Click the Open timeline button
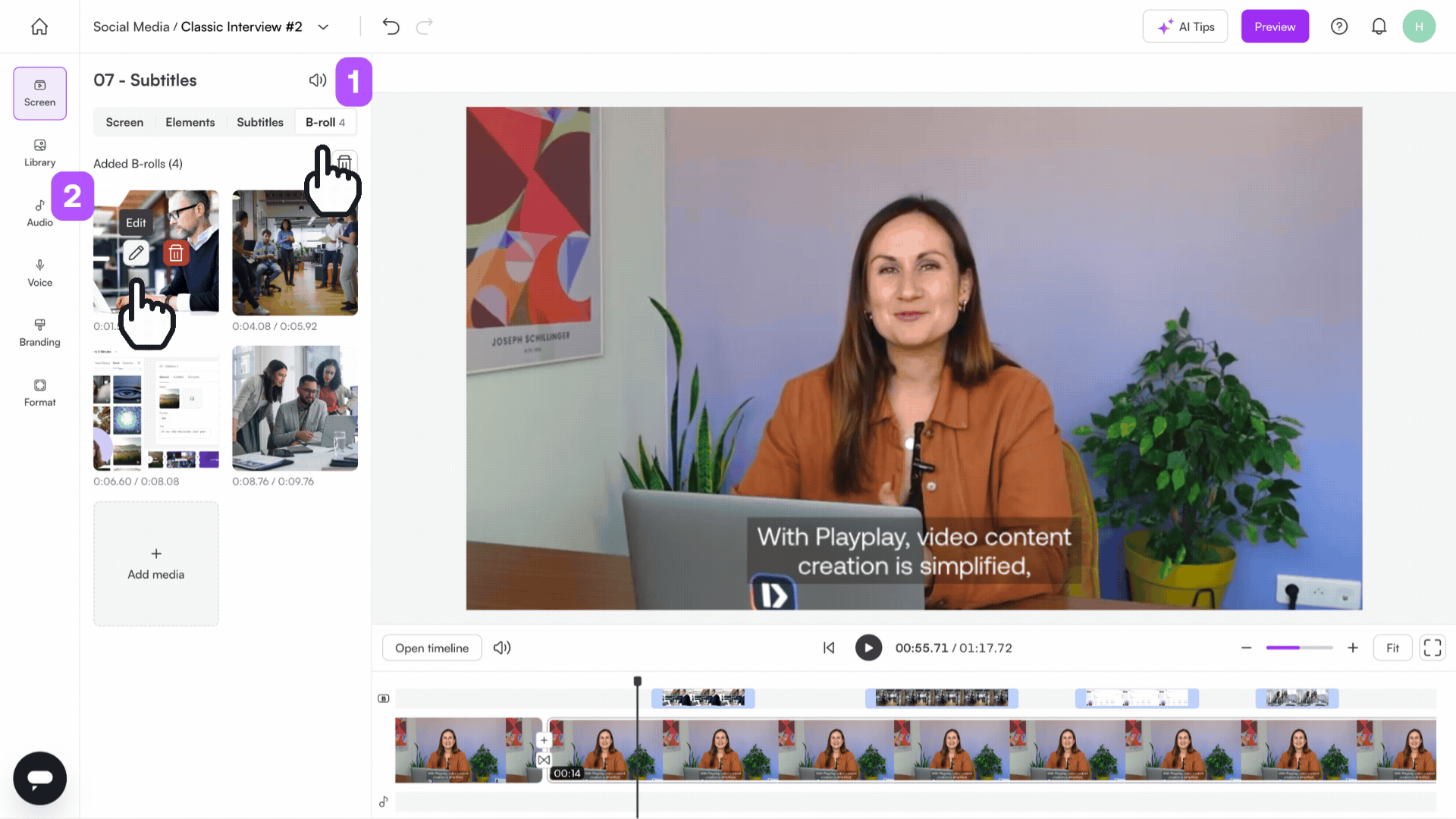Image resolution: width=1456 pixels, height=819 pixels. pyautogui.click(x=431, y=648)
